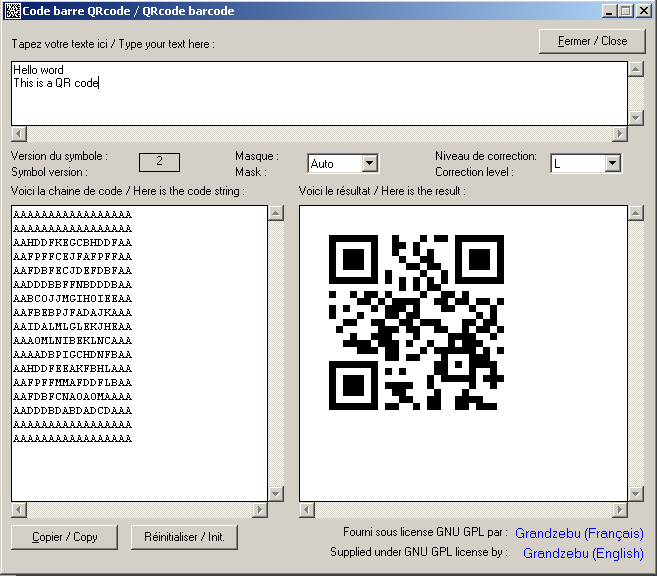Expand the Masque / Mask dropdown
Viewport: 657px width, 576px height.
[369, 163]
